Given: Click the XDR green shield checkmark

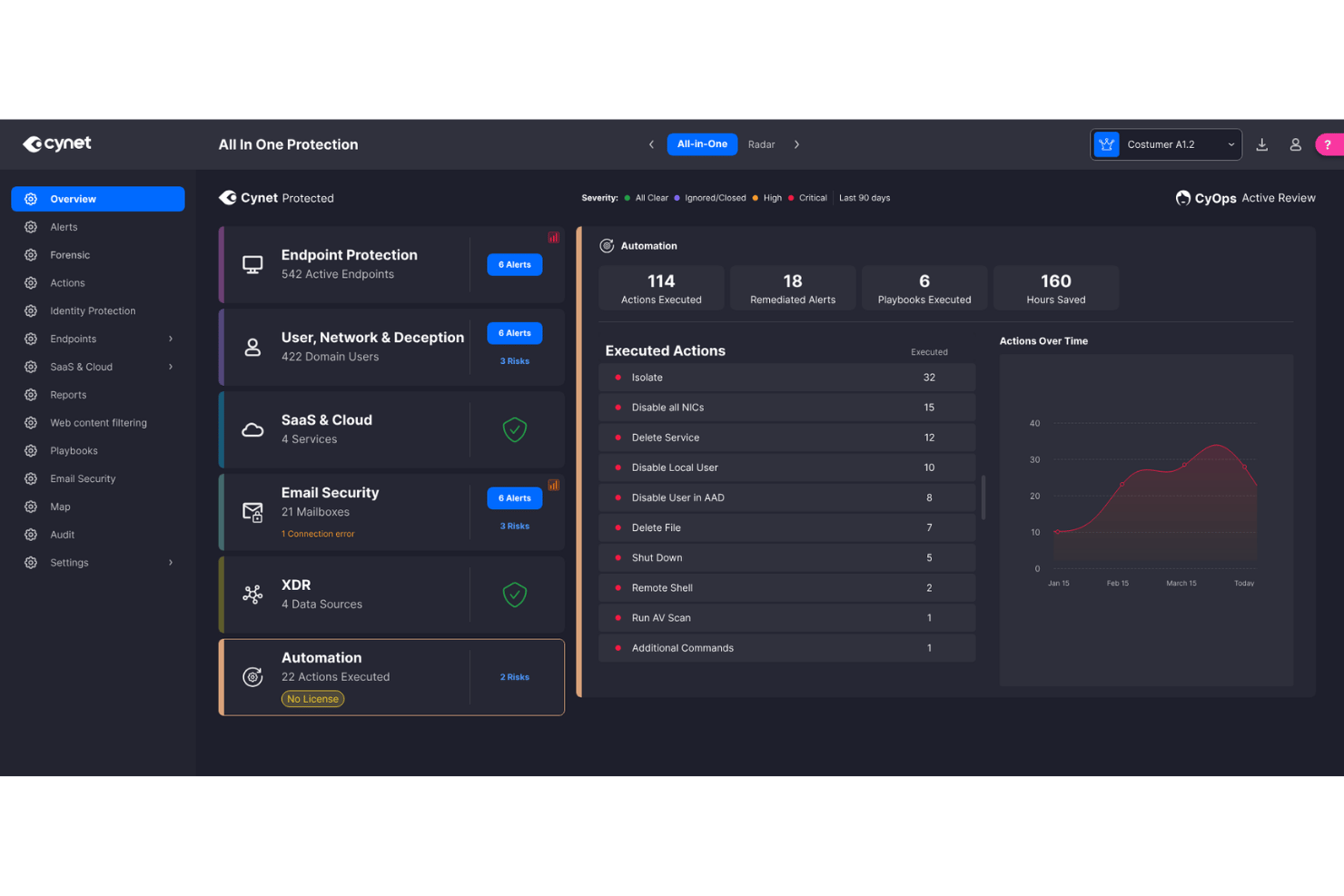Looking at the screenshot, I should coord(515,595).
